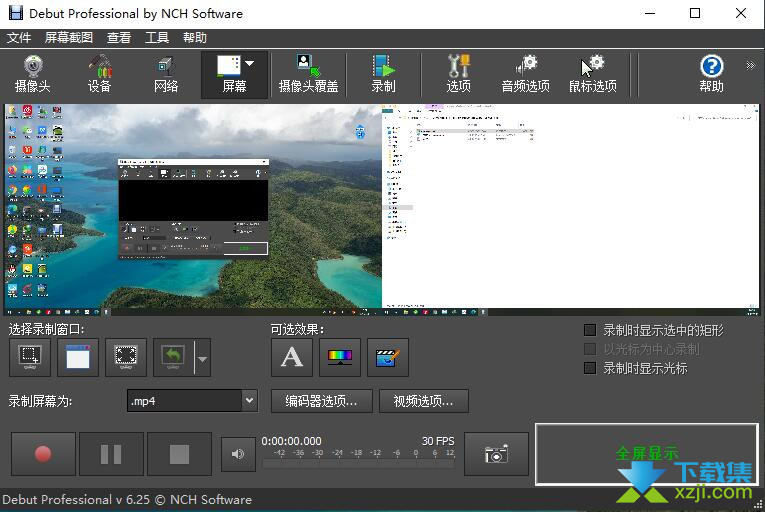Viewport: 765px width, 512px height.
Task: Open the 屏幕截图 menu
Action: (x=69, y=38)
